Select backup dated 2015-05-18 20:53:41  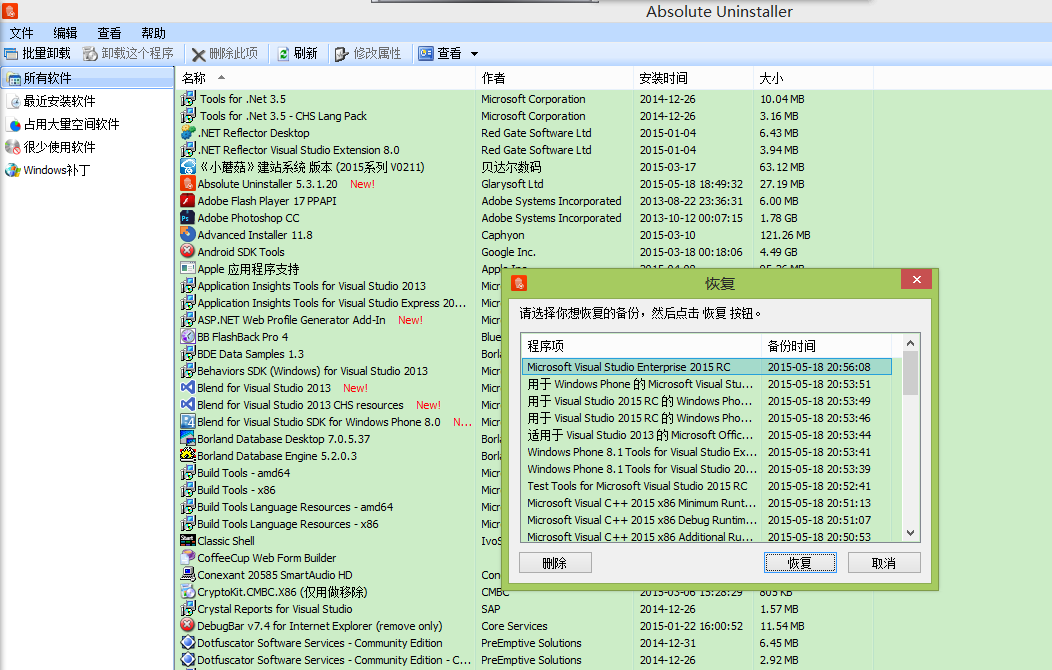pyautogui.click(x=707, y=452)
